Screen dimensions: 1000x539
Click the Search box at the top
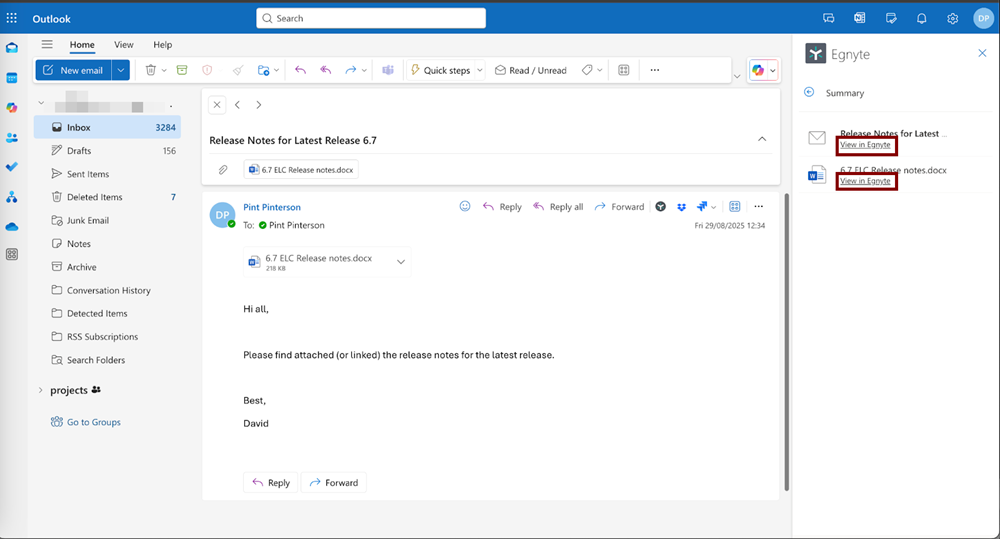tap(371, 18)
